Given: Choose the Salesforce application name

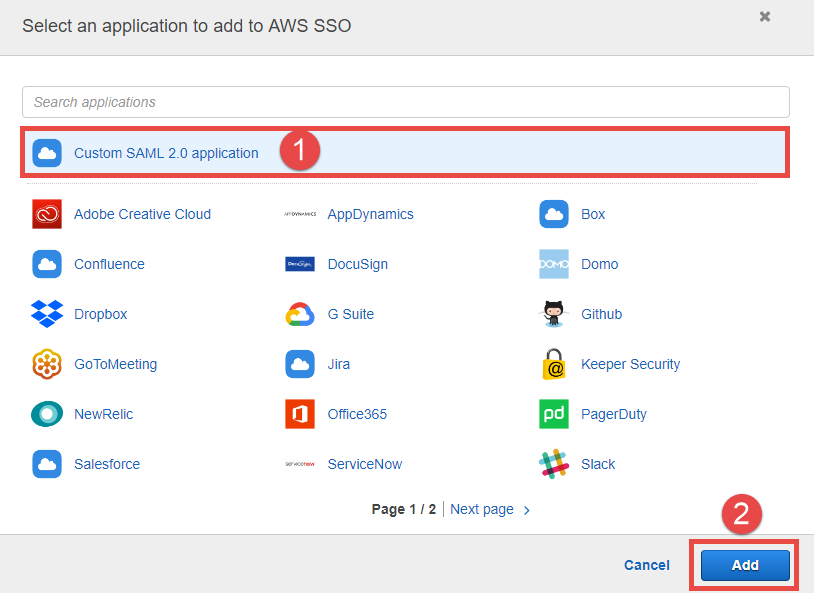Looking at the screenshot, I should point(107,464).
